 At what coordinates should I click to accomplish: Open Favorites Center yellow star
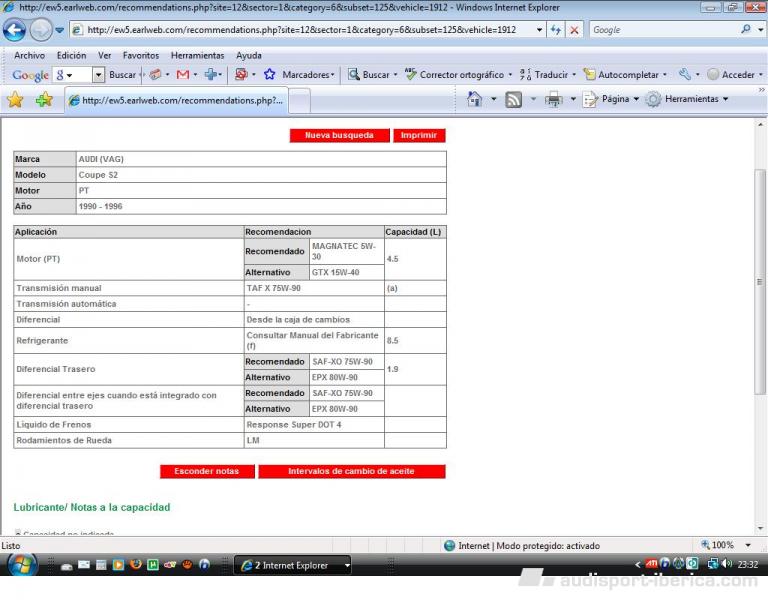[x=15, y=100]
